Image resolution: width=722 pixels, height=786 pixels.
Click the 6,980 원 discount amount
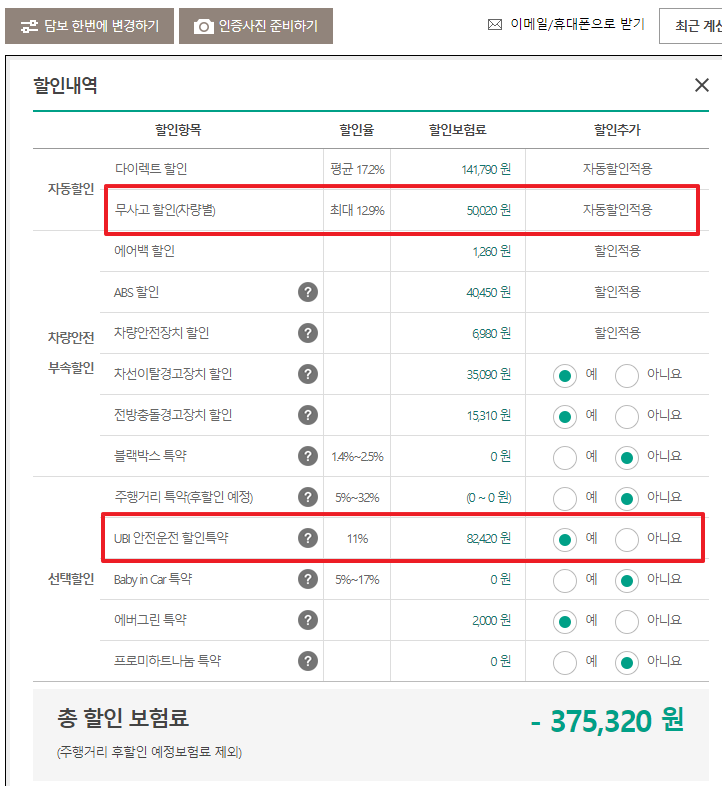(x=491, y=333)
